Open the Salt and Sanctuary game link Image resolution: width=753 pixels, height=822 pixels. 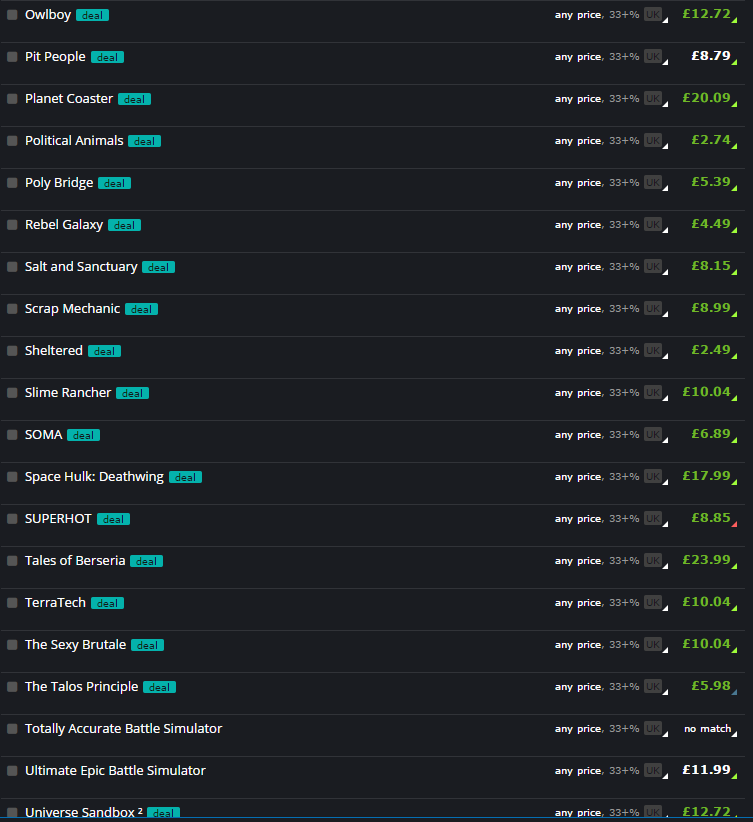pos(81,267)
